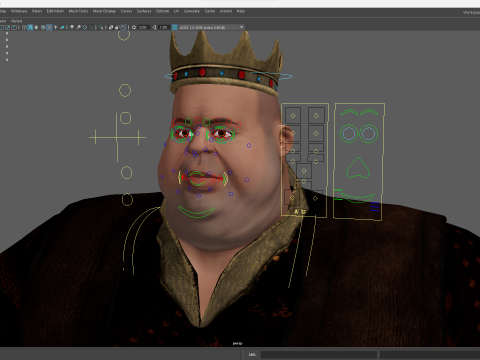Open the Generate menu
The width and height of the screenshot is (480, 360).
192,11
